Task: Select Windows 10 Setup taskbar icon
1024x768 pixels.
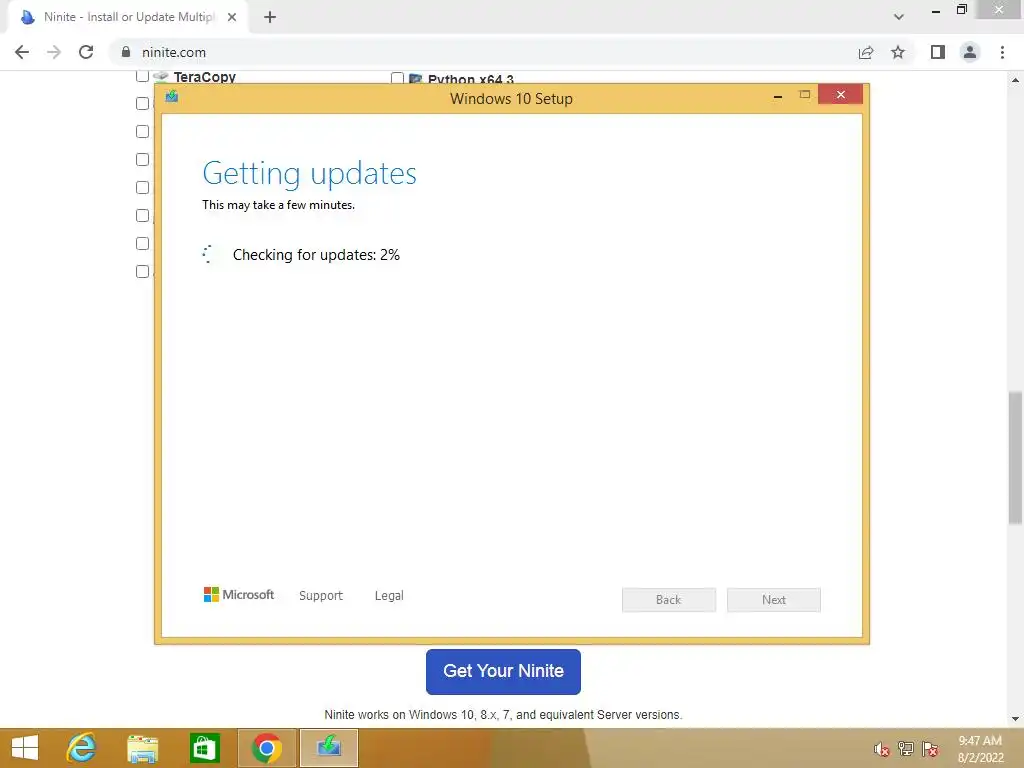Action: pyautogui.click(x=328, y=748)
